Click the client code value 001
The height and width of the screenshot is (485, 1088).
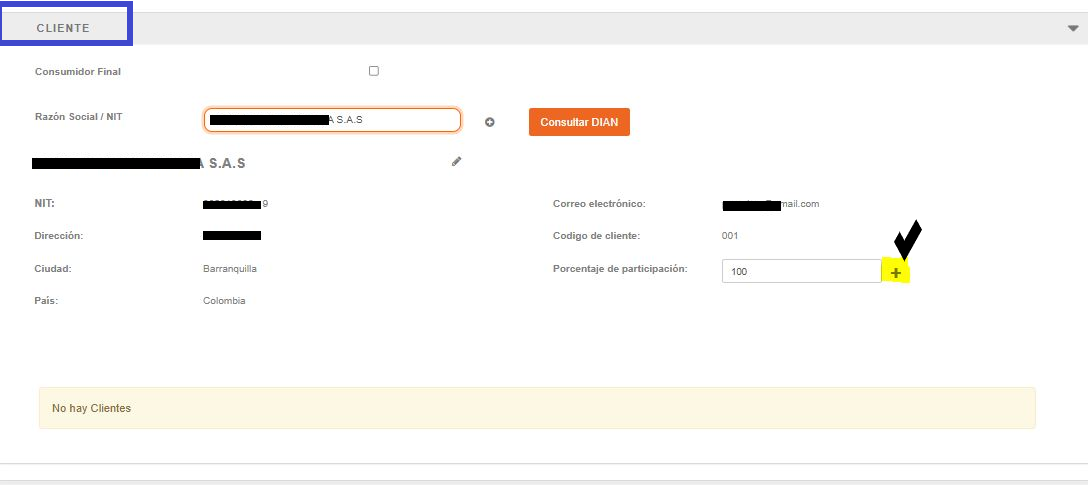click(x=730, y=236)
